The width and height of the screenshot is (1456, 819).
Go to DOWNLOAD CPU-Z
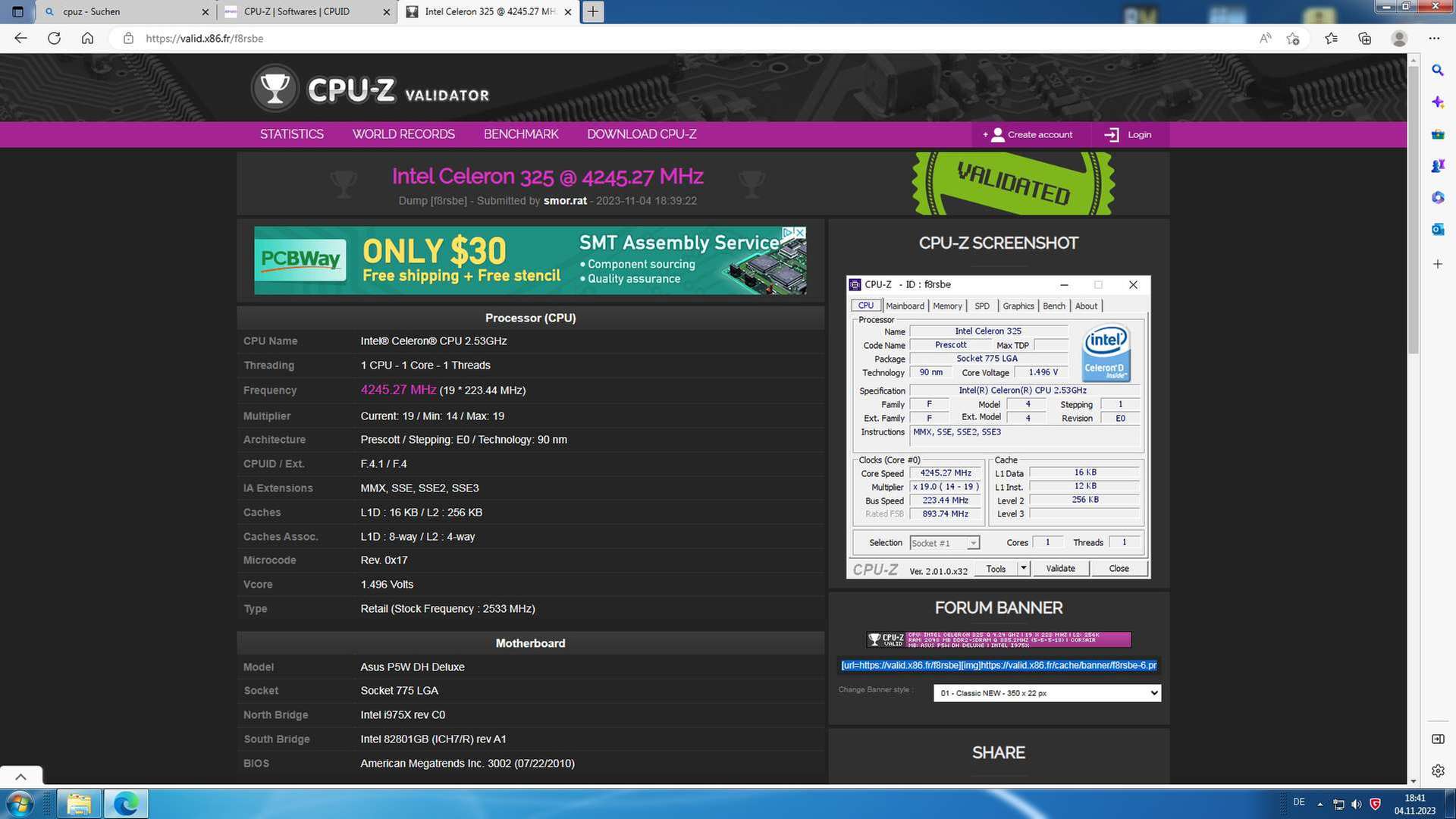coord(642,134)
